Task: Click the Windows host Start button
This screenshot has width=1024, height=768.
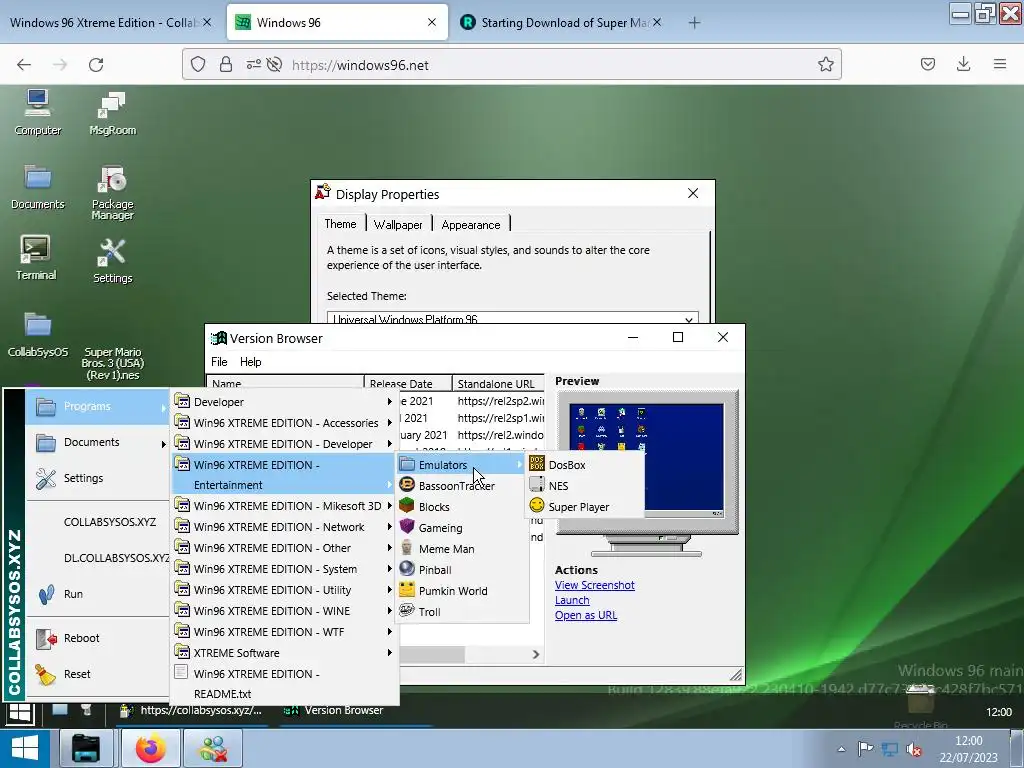Action: pyautogui.click(x=25, y=748)
